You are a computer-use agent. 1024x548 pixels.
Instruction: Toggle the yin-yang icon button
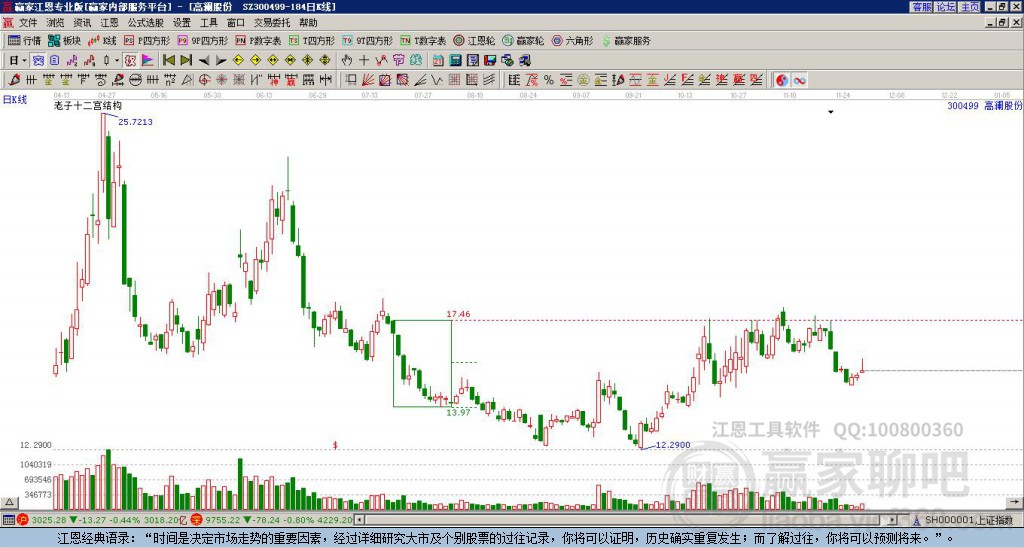click(x=782, y=80)
